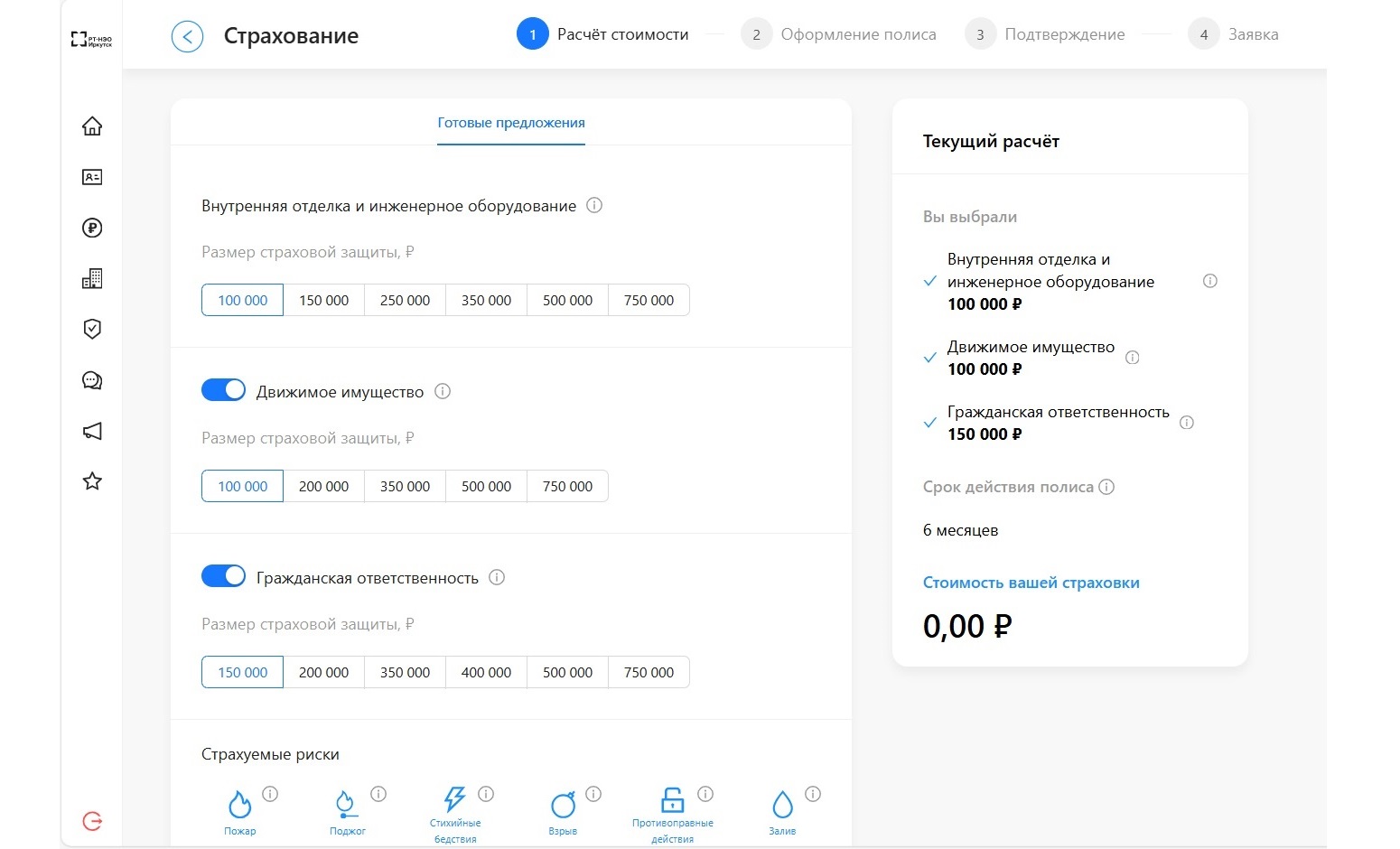Open the megaphone announcements icon in sidebar

click(92, 431)
